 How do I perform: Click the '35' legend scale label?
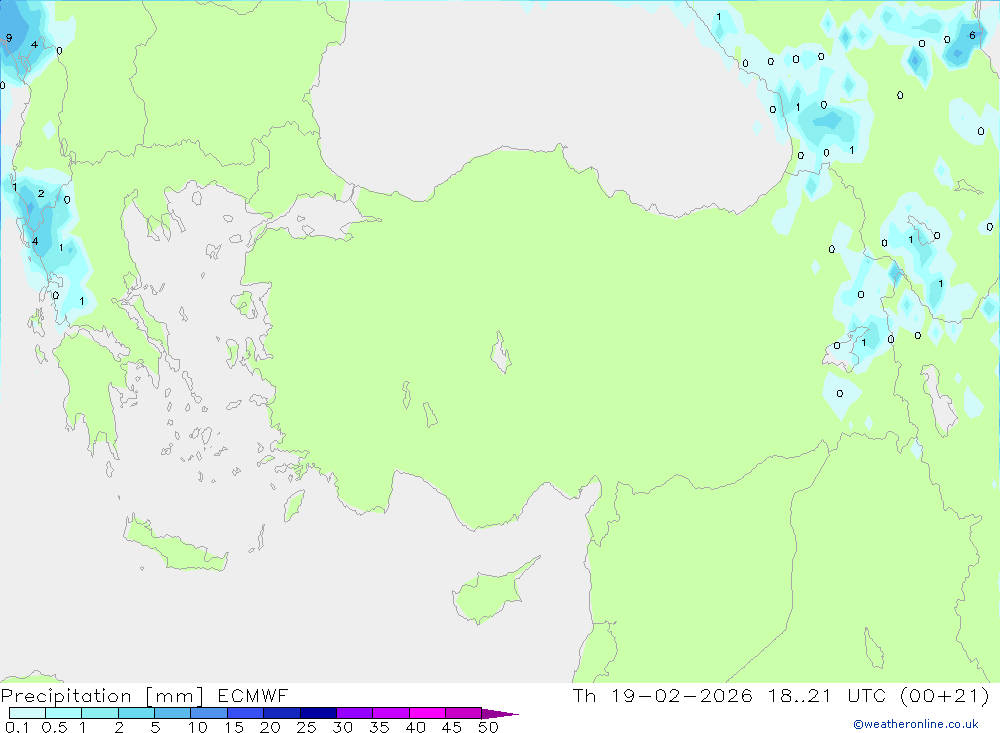[x=379, y=727]
